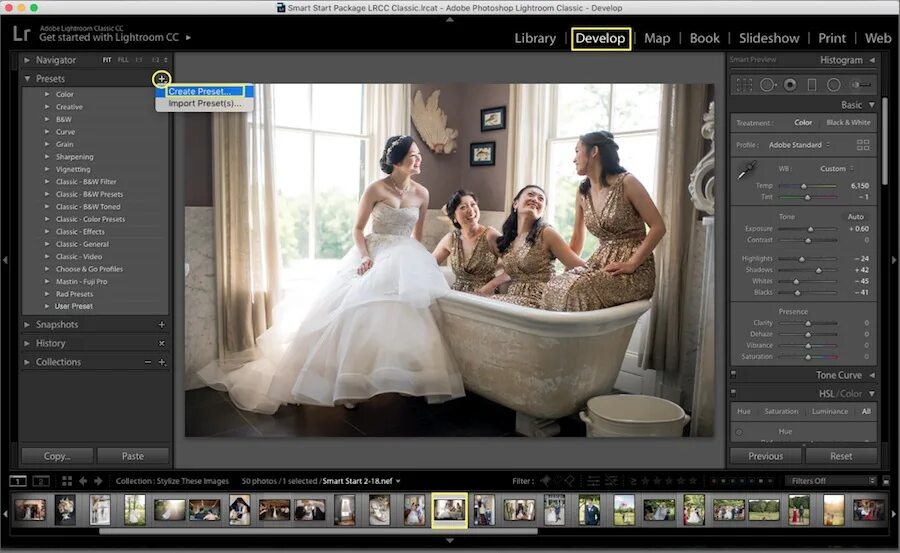Click the Copy... button

pos(57,456)
